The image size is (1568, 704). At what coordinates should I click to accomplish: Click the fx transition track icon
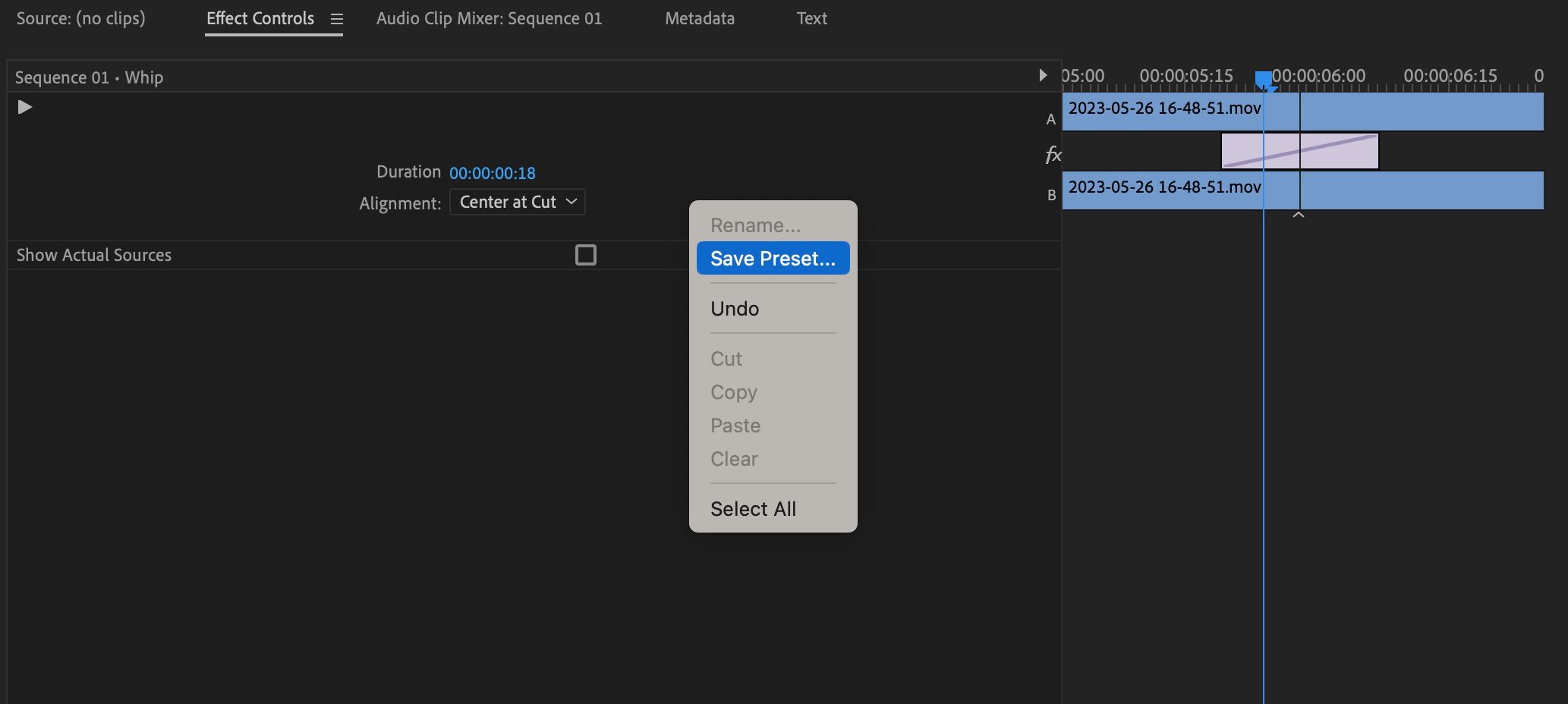1053,155
